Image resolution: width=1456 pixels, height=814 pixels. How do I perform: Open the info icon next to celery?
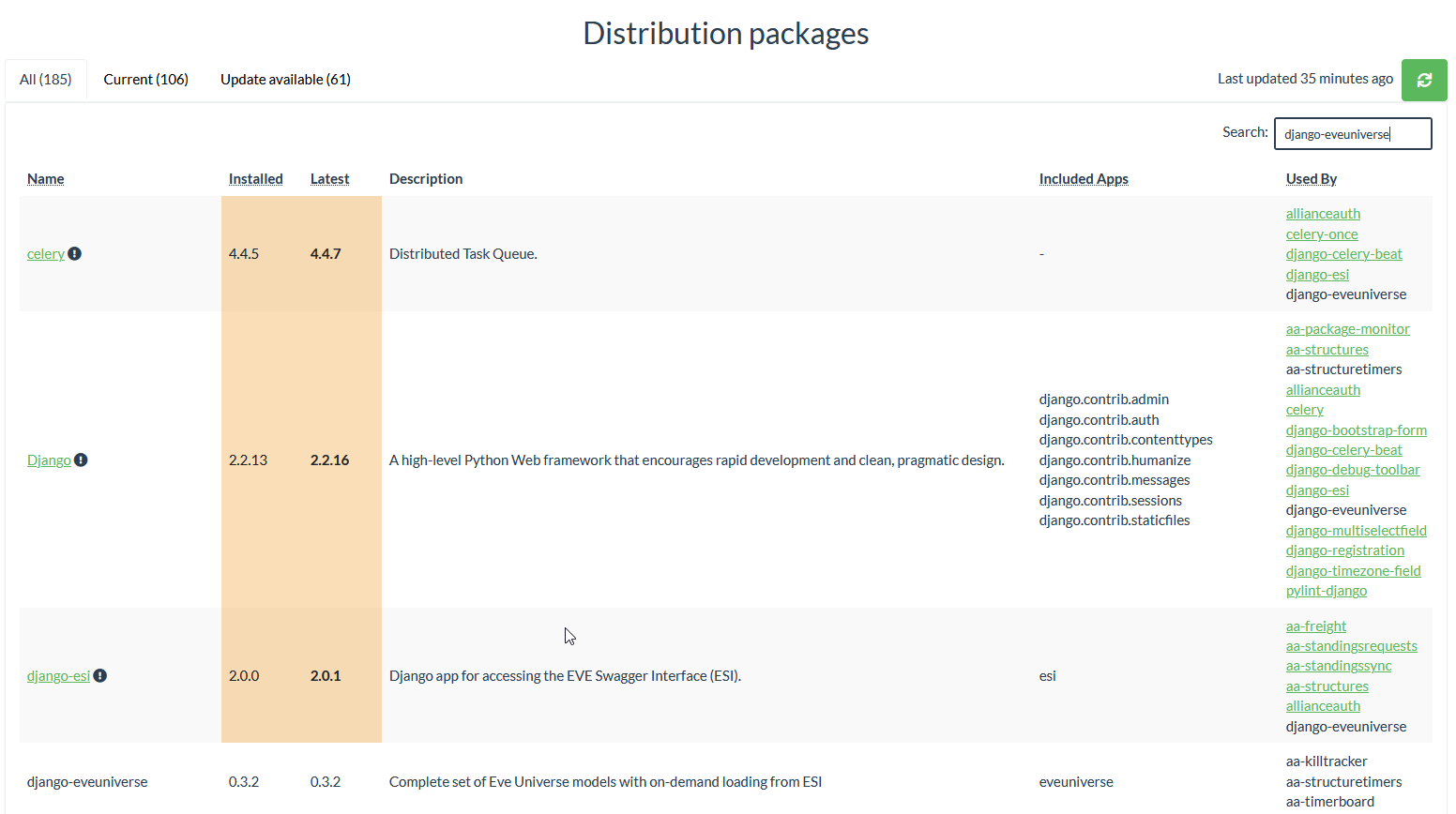(x=75, y=253)
